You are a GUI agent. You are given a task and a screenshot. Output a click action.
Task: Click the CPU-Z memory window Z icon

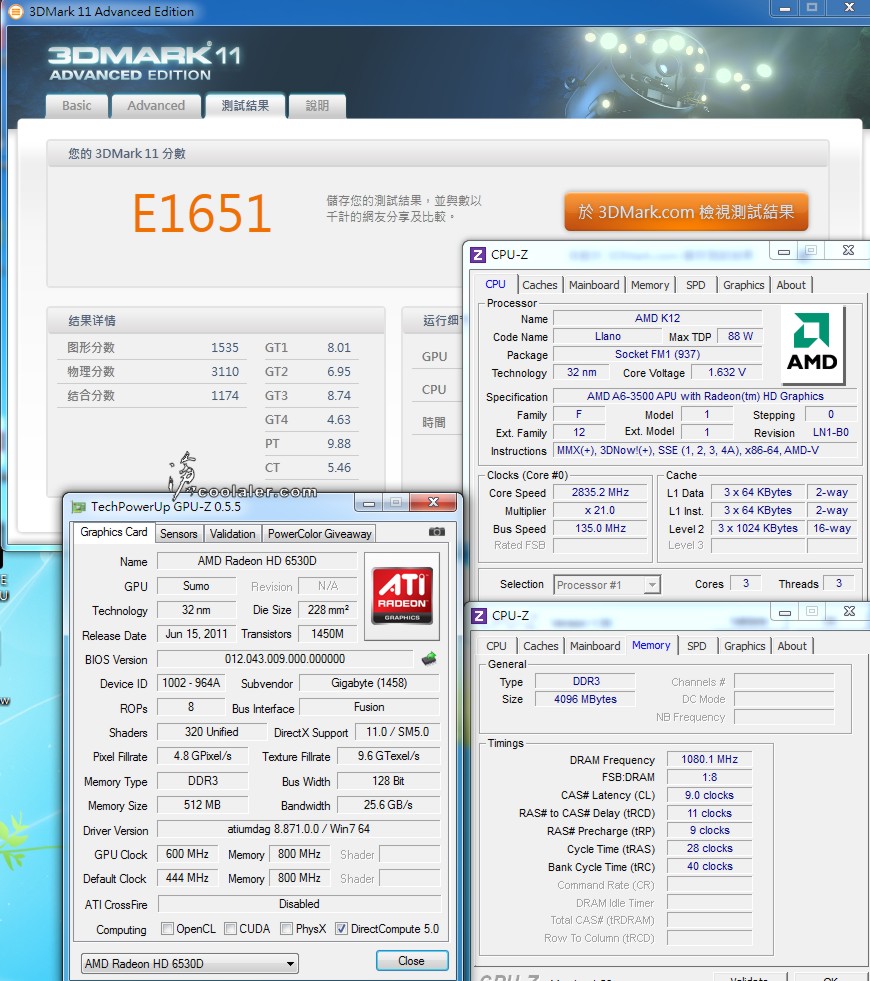(x=478, y=615)
